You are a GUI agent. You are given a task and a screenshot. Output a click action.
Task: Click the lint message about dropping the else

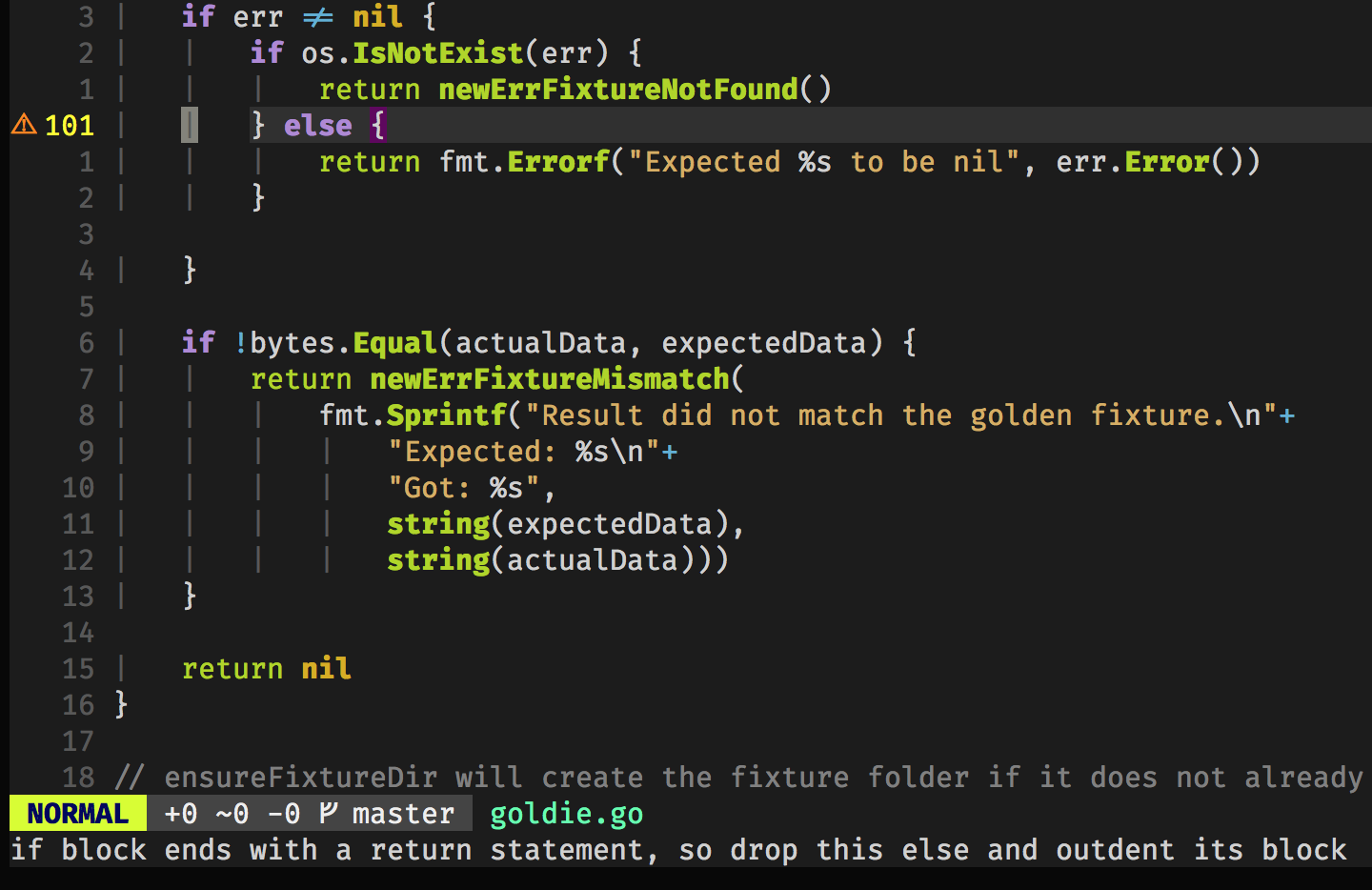(x=678, y=849)
